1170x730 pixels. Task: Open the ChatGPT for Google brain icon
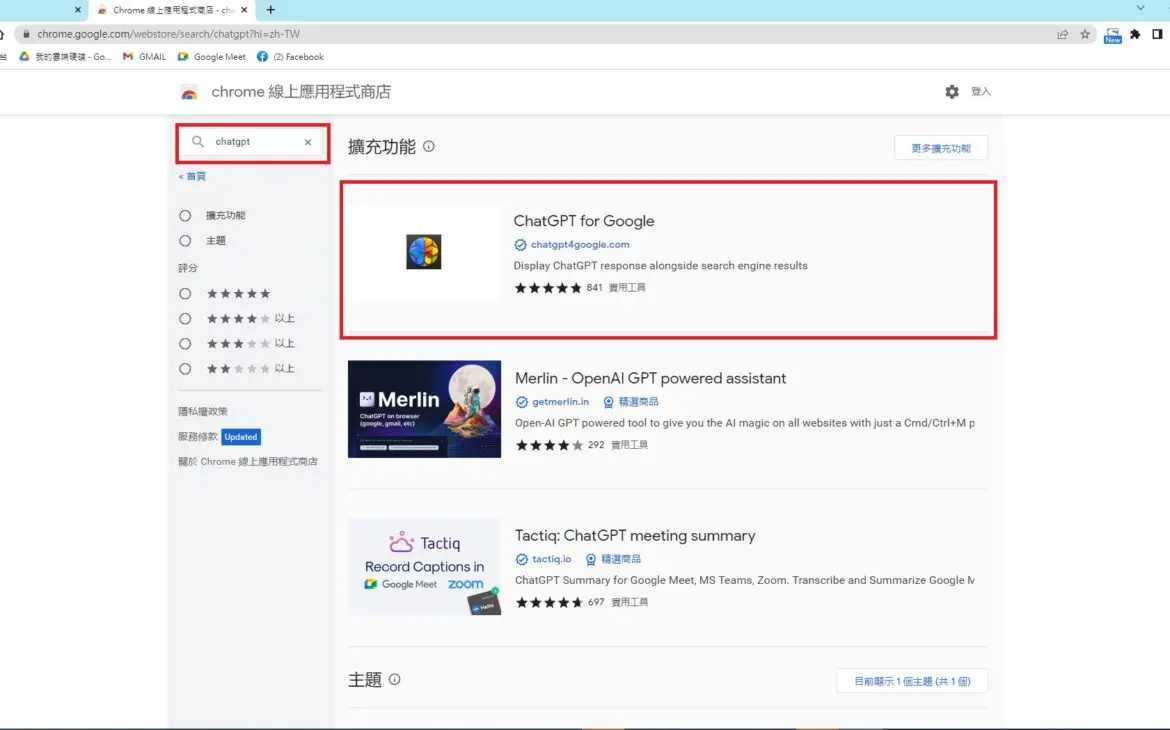click(x=423, y=252)
